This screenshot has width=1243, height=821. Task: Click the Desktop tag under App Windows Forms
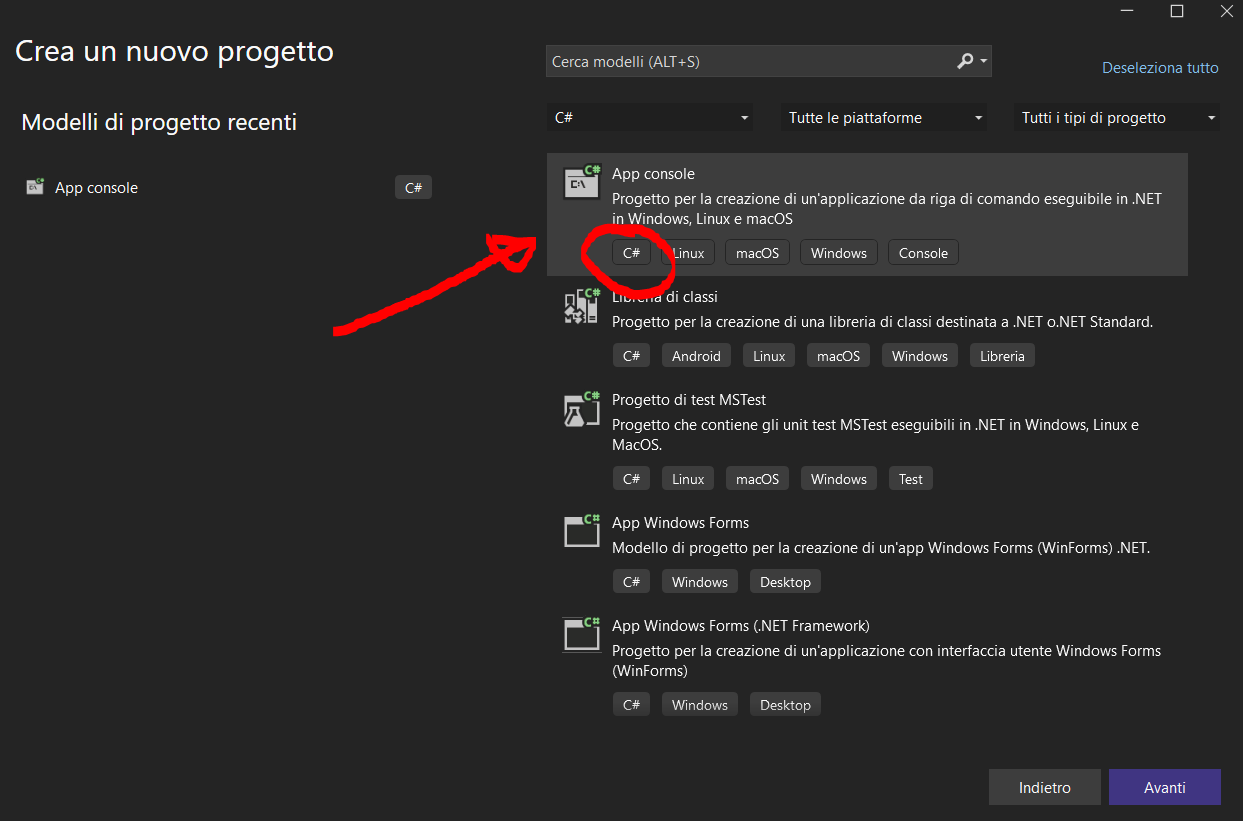(x=785, y=582)
